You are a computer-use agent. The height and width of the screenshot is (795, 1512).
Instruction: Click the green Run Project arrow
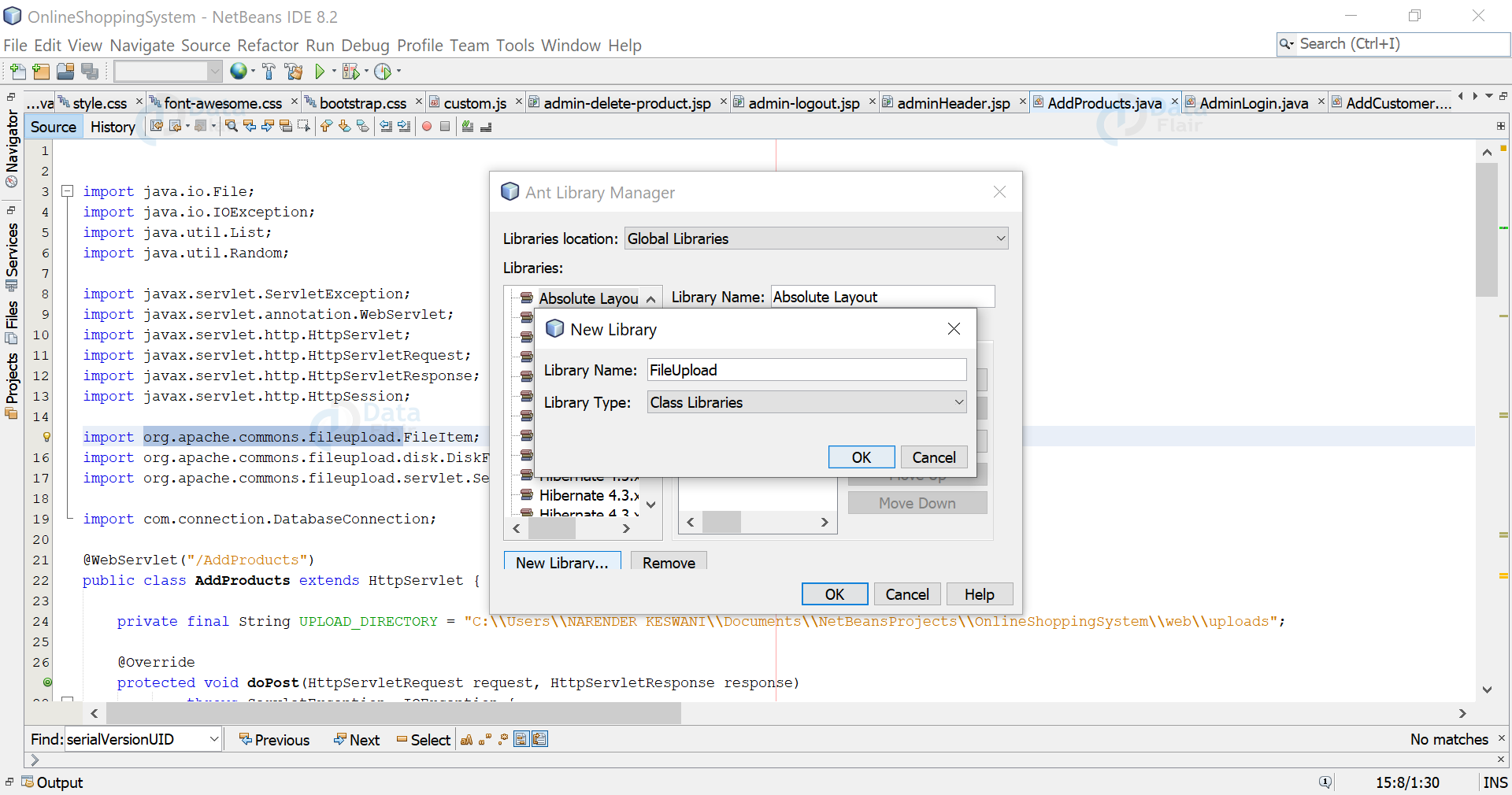pos(320,72)
